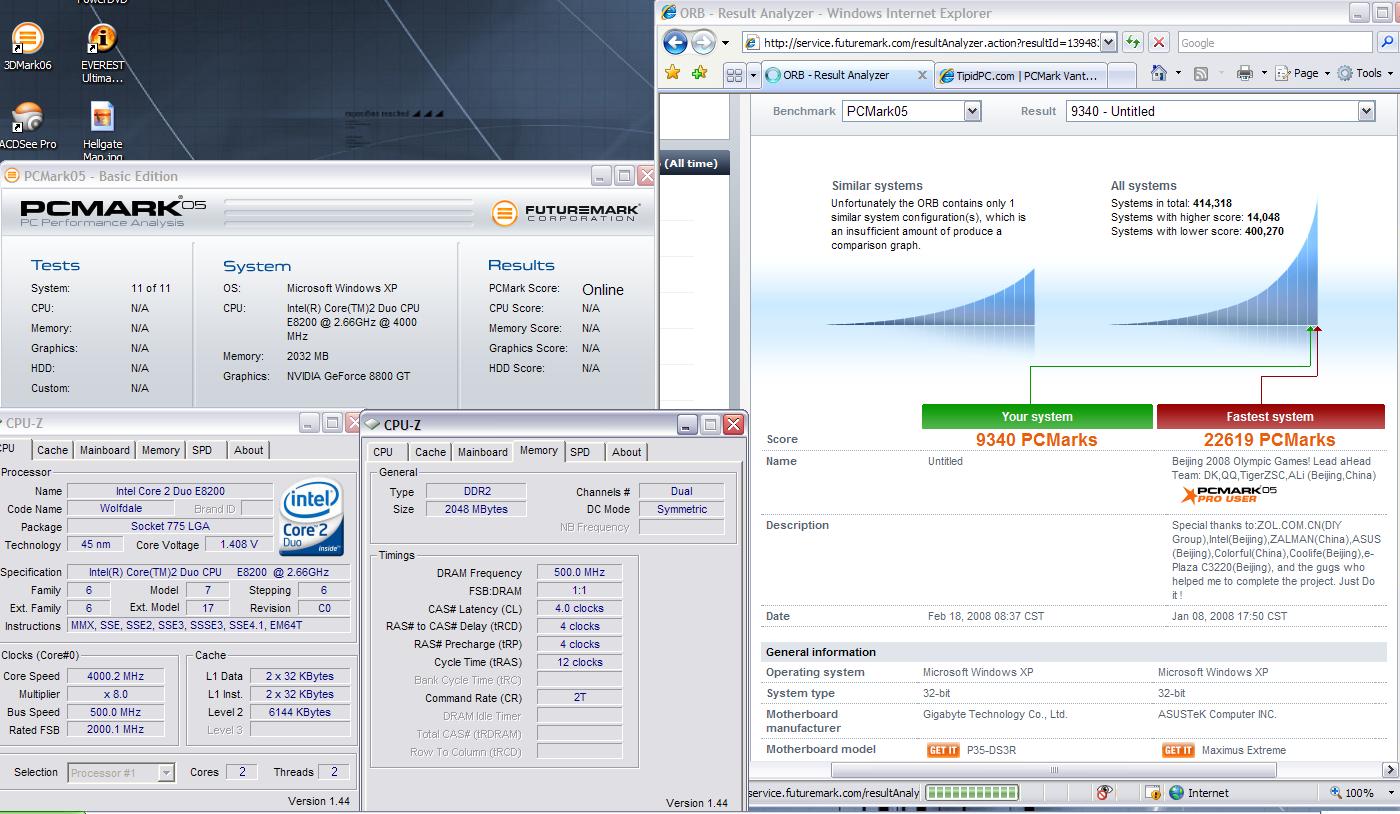Screen dimensions: 1400x814
Task: Expand the Print button dropdown arrow
Action: tap(1265, 73)
